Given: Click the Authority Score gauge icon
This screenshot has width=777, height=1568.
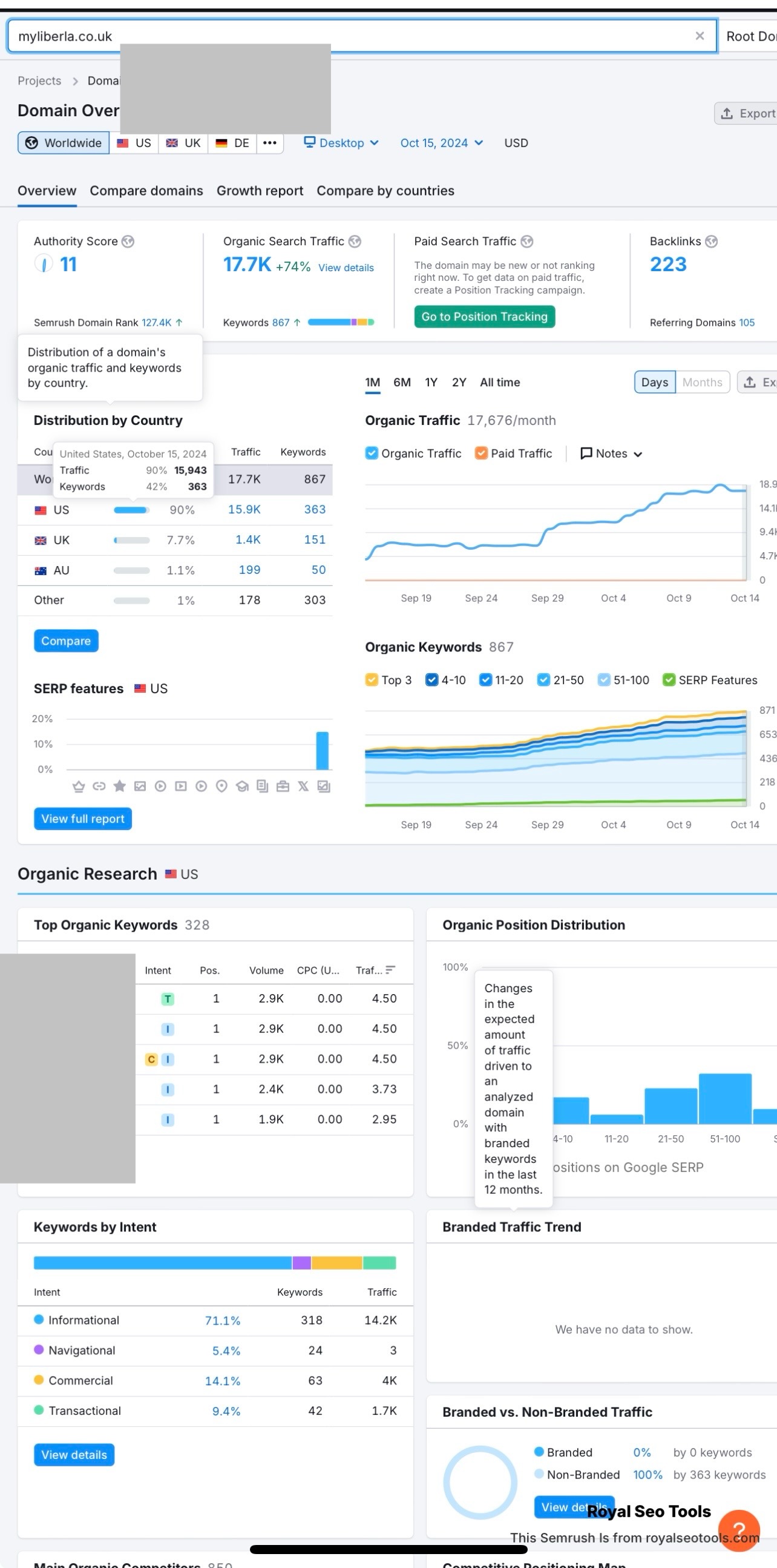Looking at the screenshot, I should pos(43,264).
